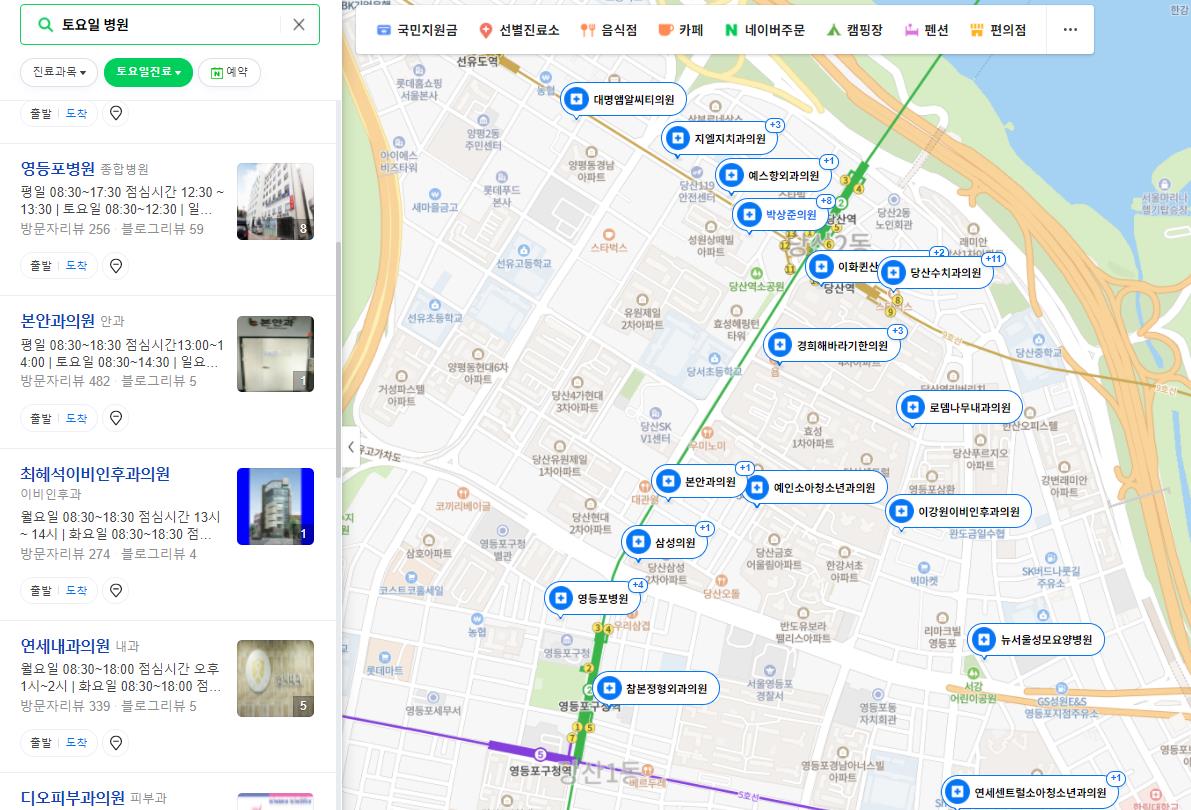The height and width of the screenshot is (810, 1191).
Task: Select the 예스항외과의원 map marker
Action: pyautogui.click(x=773, y=176)
